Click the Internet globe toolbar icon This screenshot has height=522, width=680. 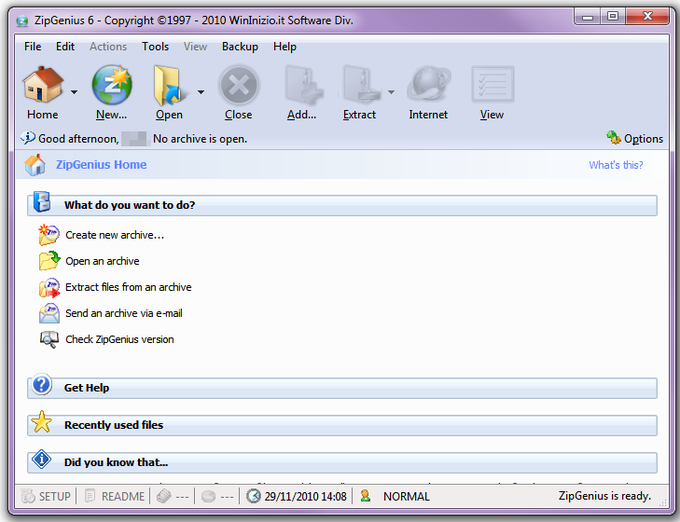[x=429, y=85]
